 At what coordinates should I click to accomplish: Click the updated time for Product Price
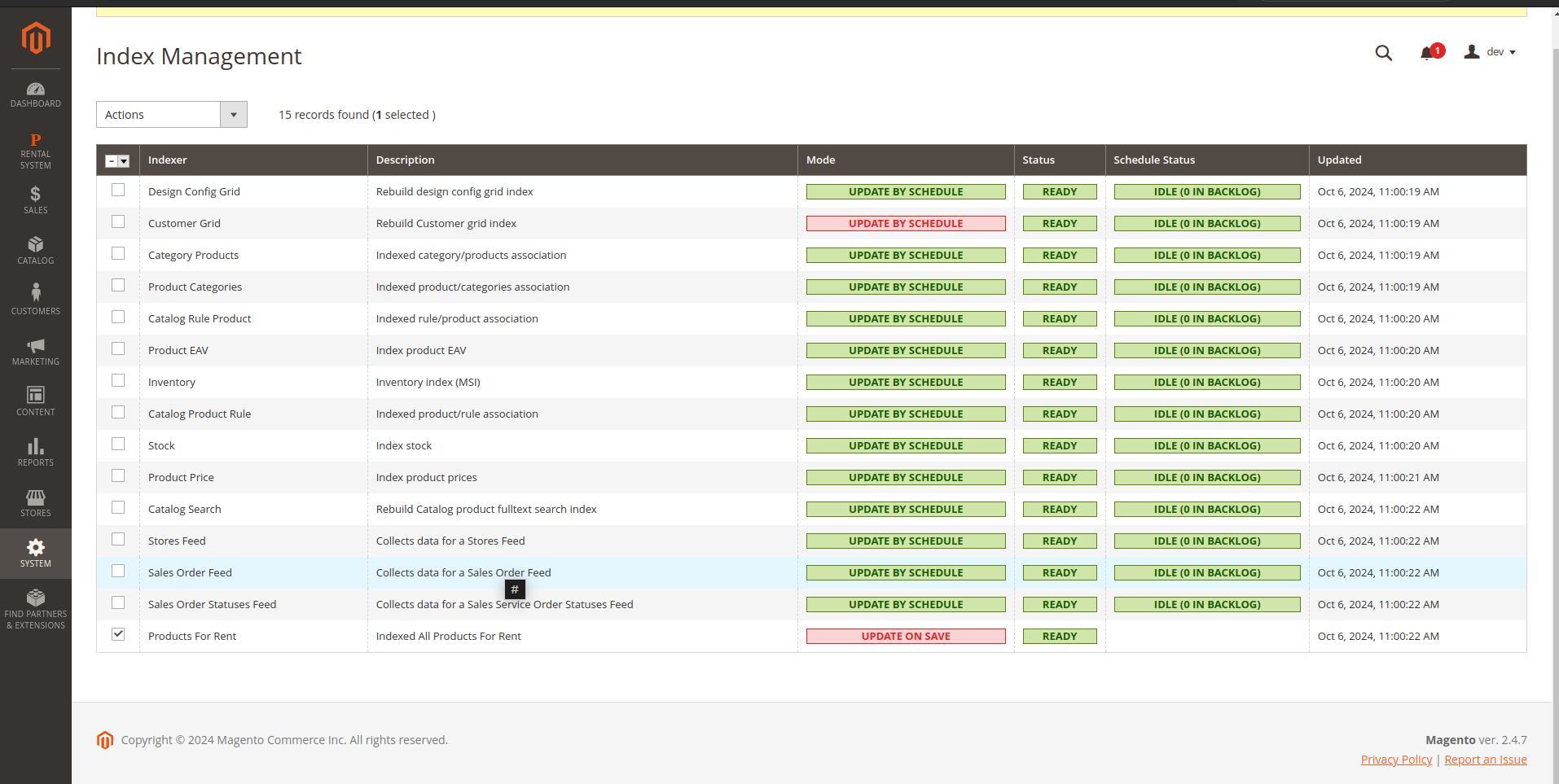click(1378, 478)
